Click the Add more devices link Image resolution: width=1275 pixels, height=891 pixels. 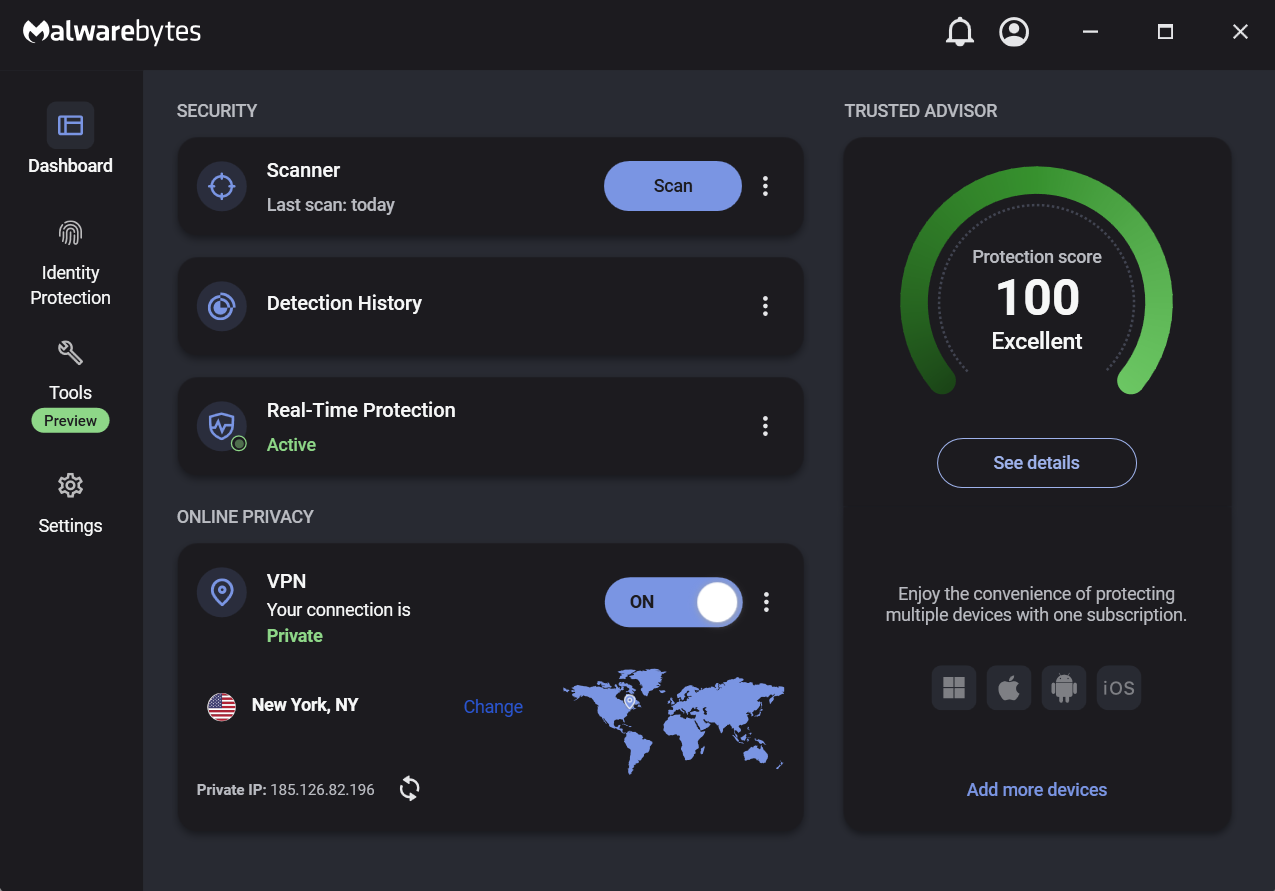pos(1037,790)
